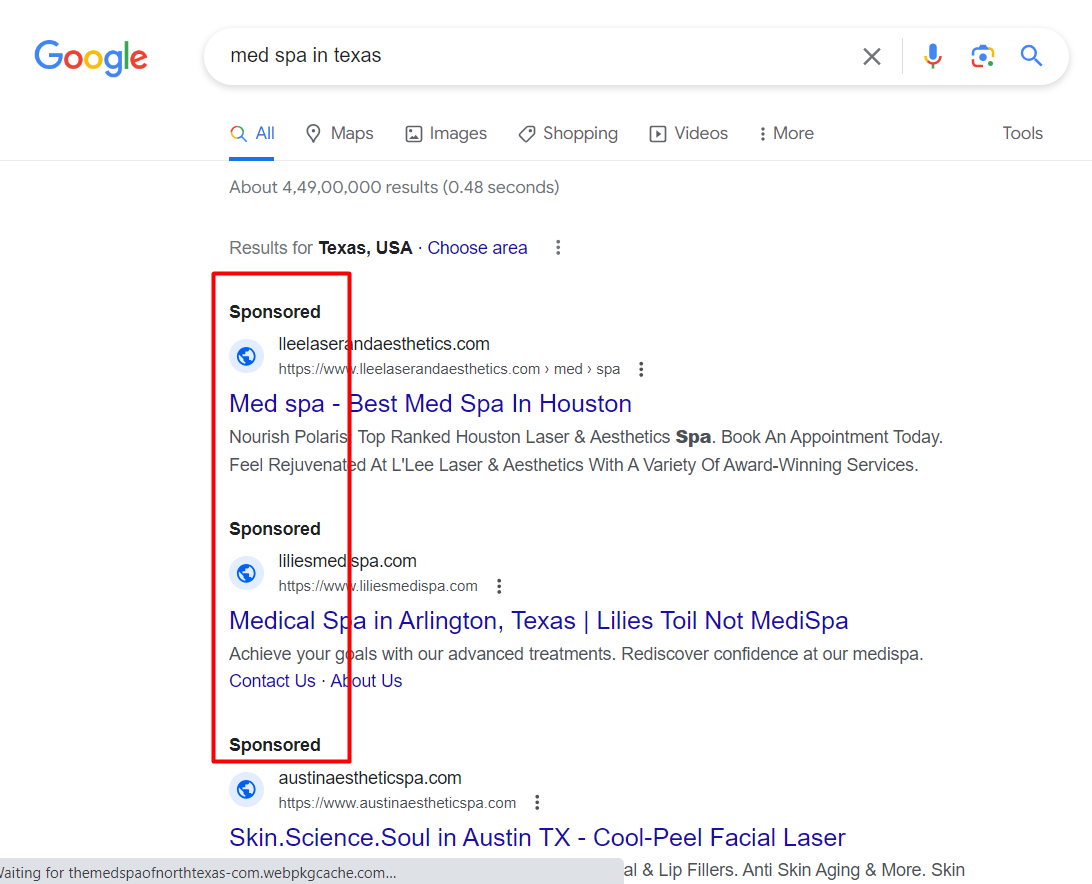The height and width of the screenshot is (884, 1092).
Task: Open the Contact Us sitelink under Lilies MediSpa
Action: [272, 680]
